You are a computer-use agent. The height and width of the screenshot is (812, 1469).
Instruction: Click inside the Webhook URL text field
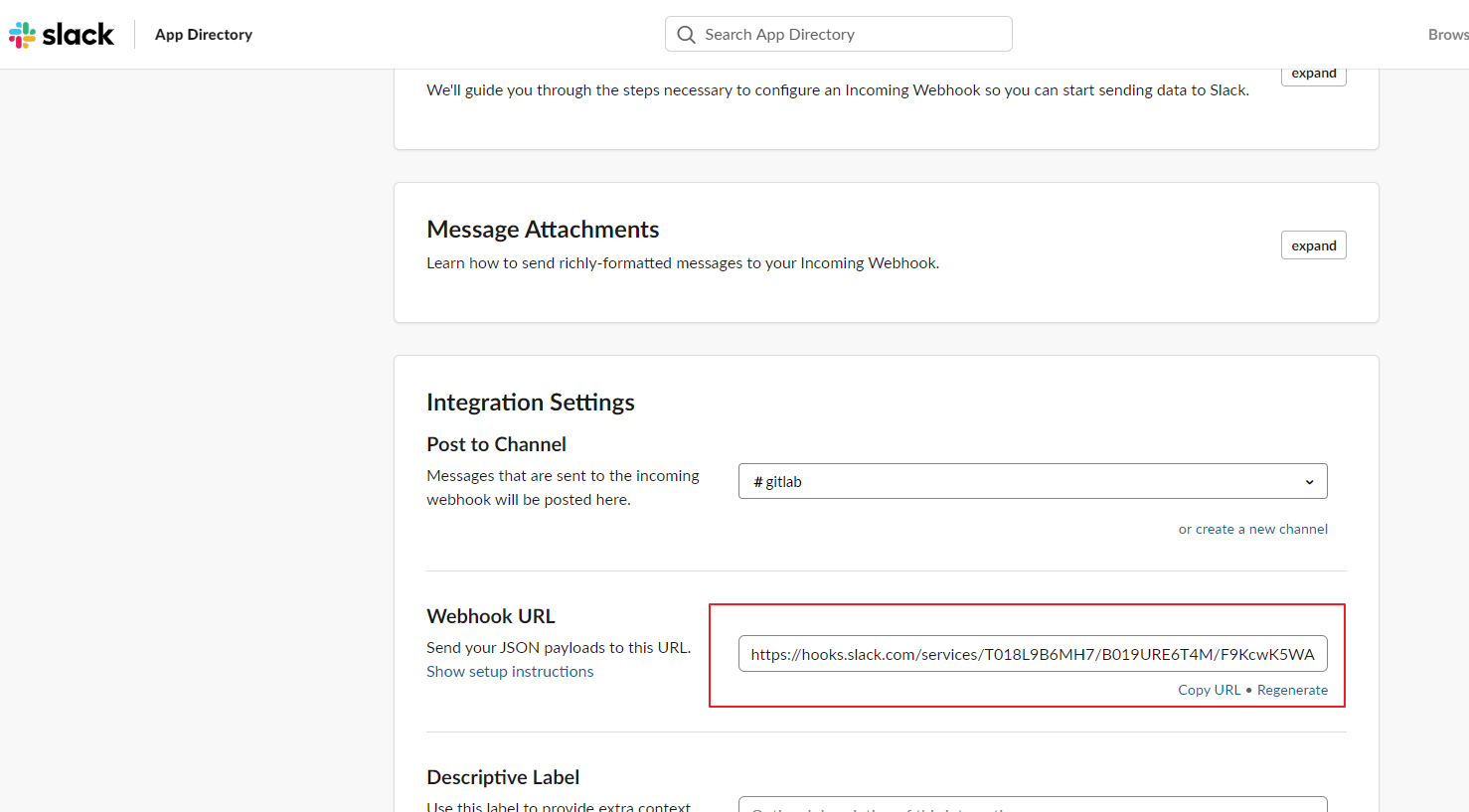tap(1032, 654)
